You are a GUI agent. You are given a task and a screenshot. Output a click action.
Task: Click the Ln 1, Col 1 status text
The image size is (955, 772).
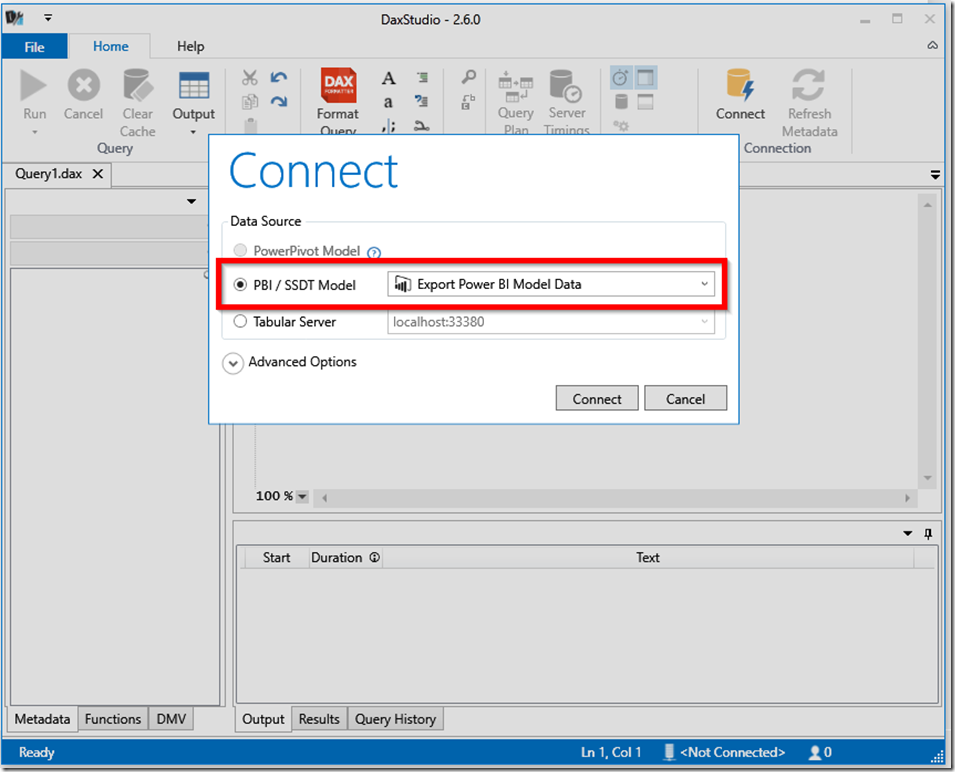coord(611,753)
